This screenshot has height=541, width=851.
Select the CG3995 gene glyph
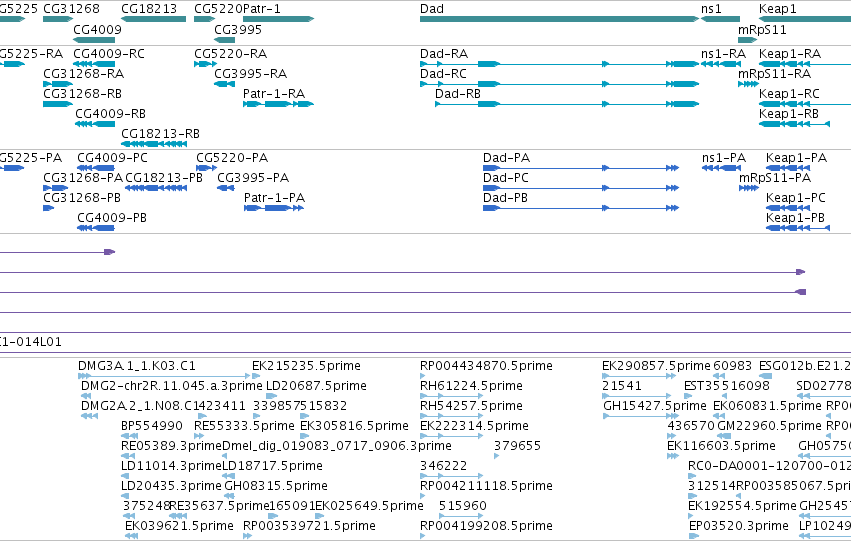tap(225, 40)
